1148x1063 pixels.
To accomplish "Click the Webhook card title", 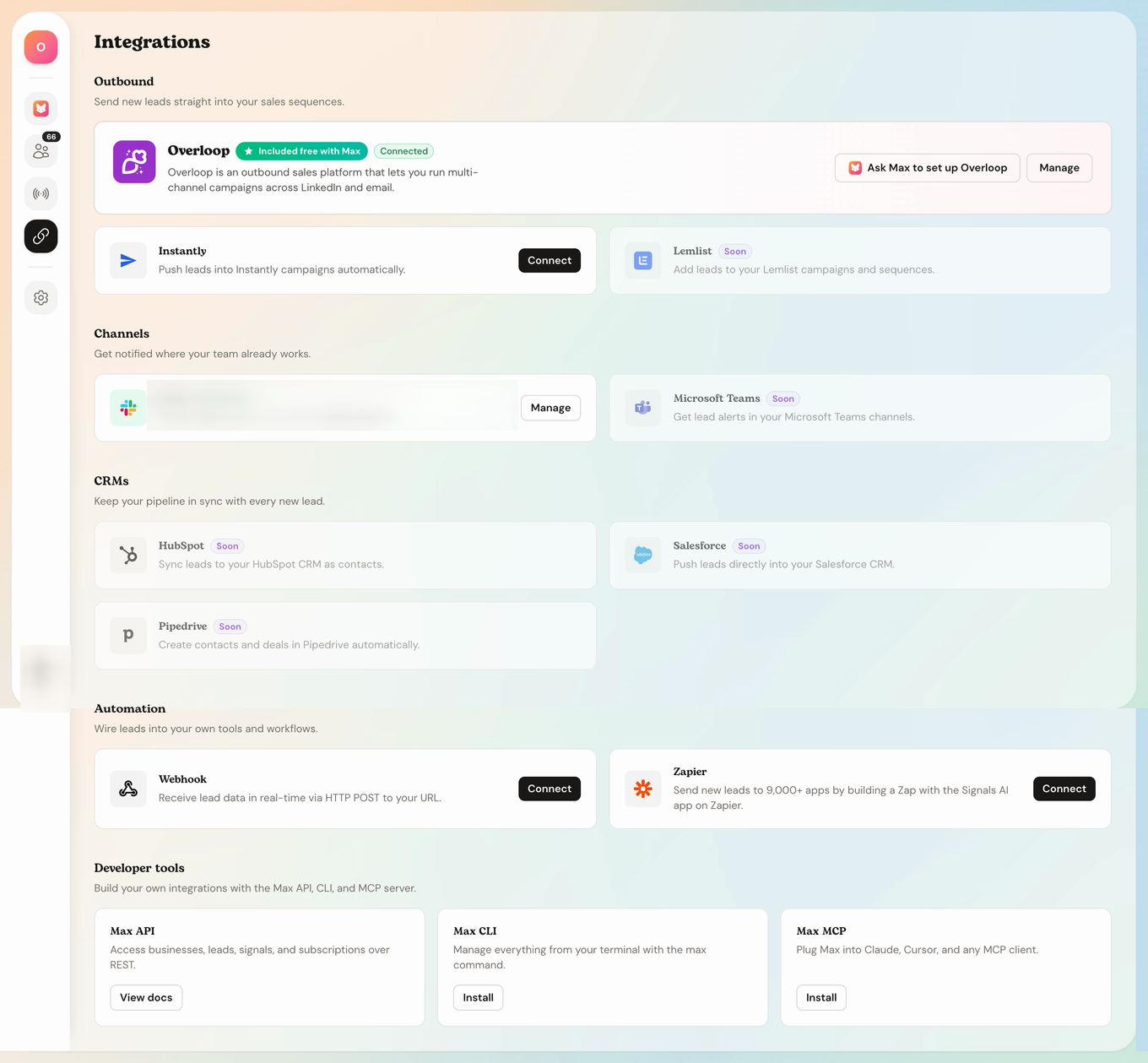I will (x=182, y=779).
